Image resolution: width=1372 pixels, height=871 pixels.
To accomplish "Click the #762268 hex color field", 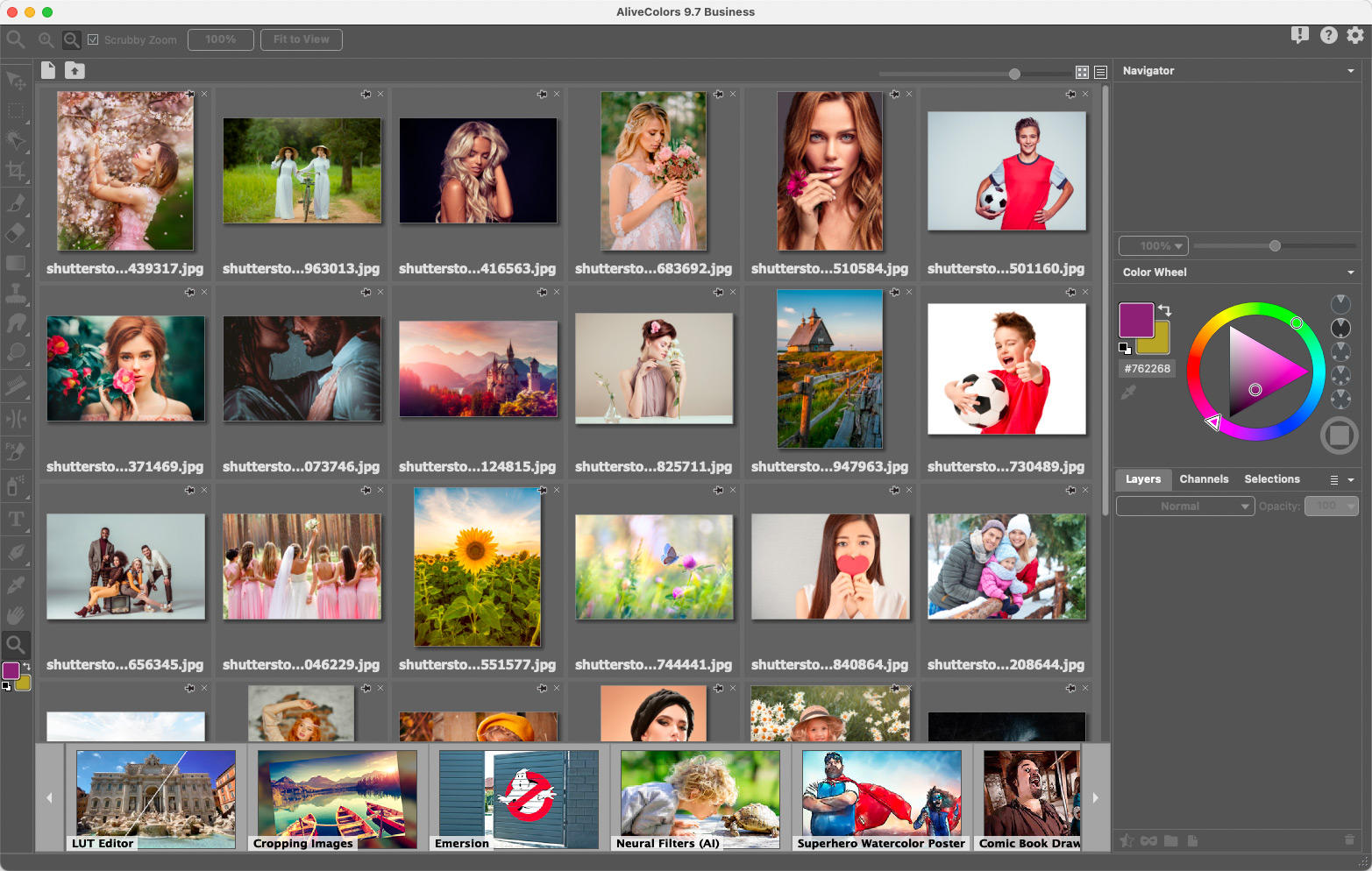I will click(1148, 369).
